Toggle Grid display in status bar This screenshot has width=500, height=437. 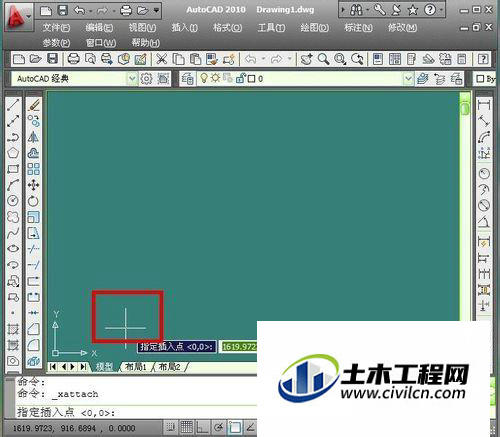(187, 427)
